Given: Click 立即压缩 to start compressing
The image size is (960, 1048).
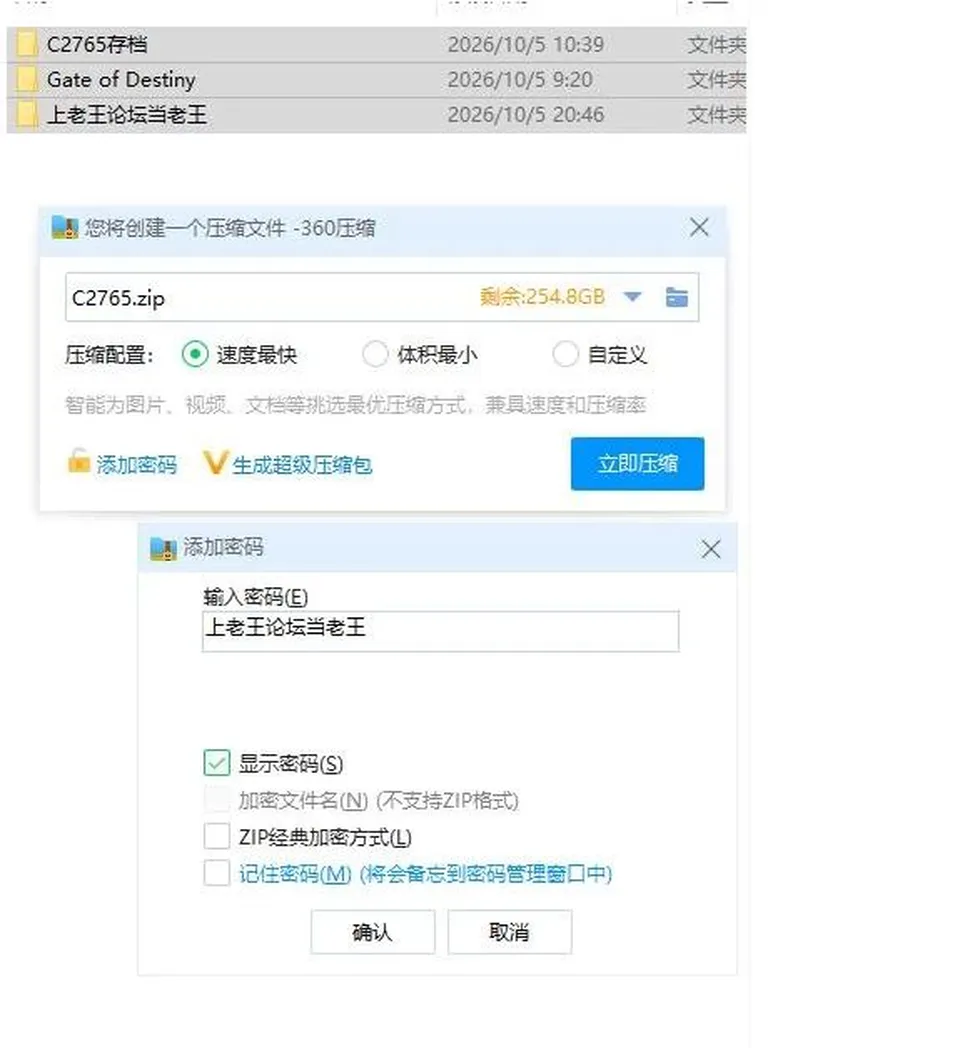Looking at the screenshot, I should (x=637, y=464).
